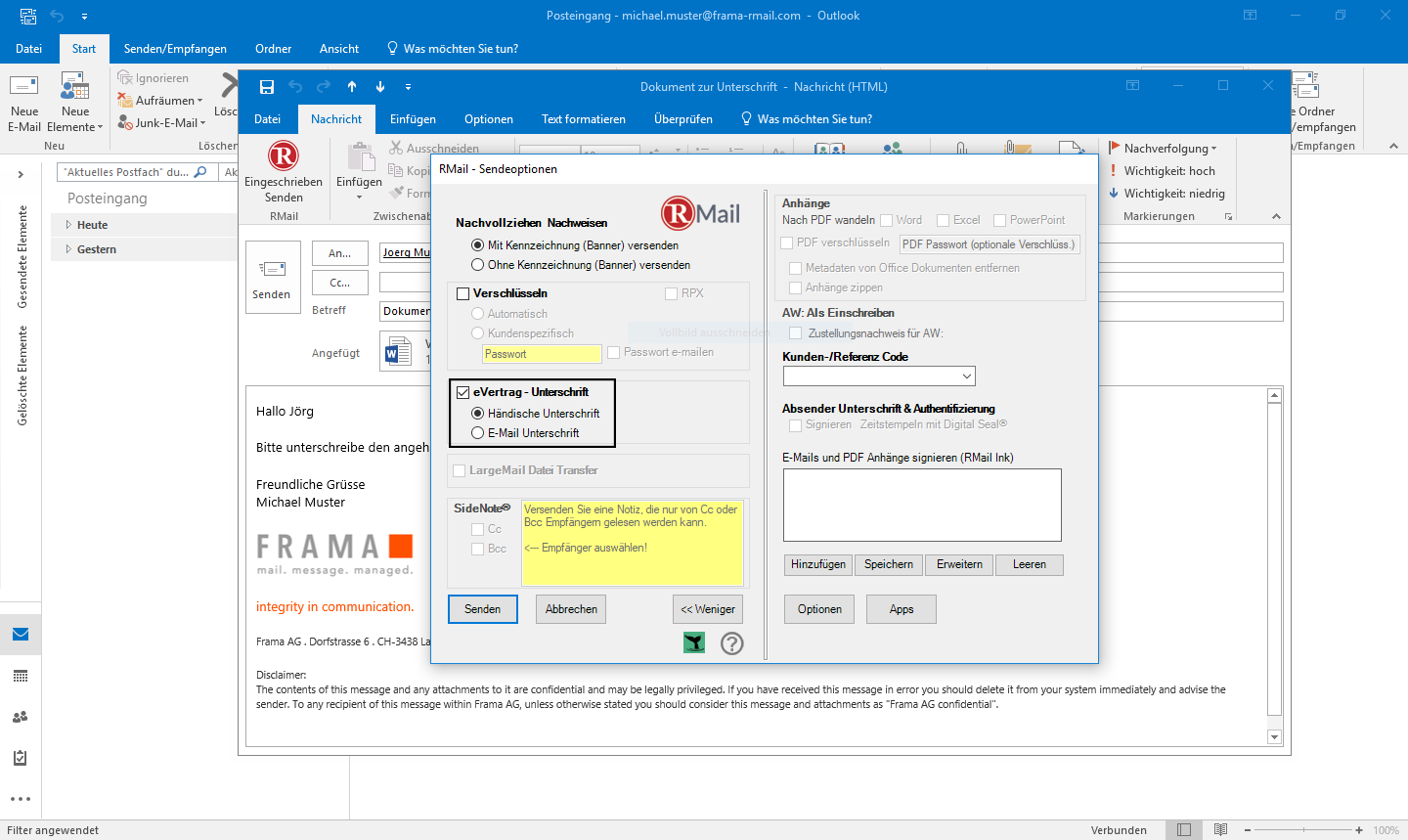The image size is (1408, 840).
Task: Enable the Verschlüsseln checkbox
Action: click(463, 293)
